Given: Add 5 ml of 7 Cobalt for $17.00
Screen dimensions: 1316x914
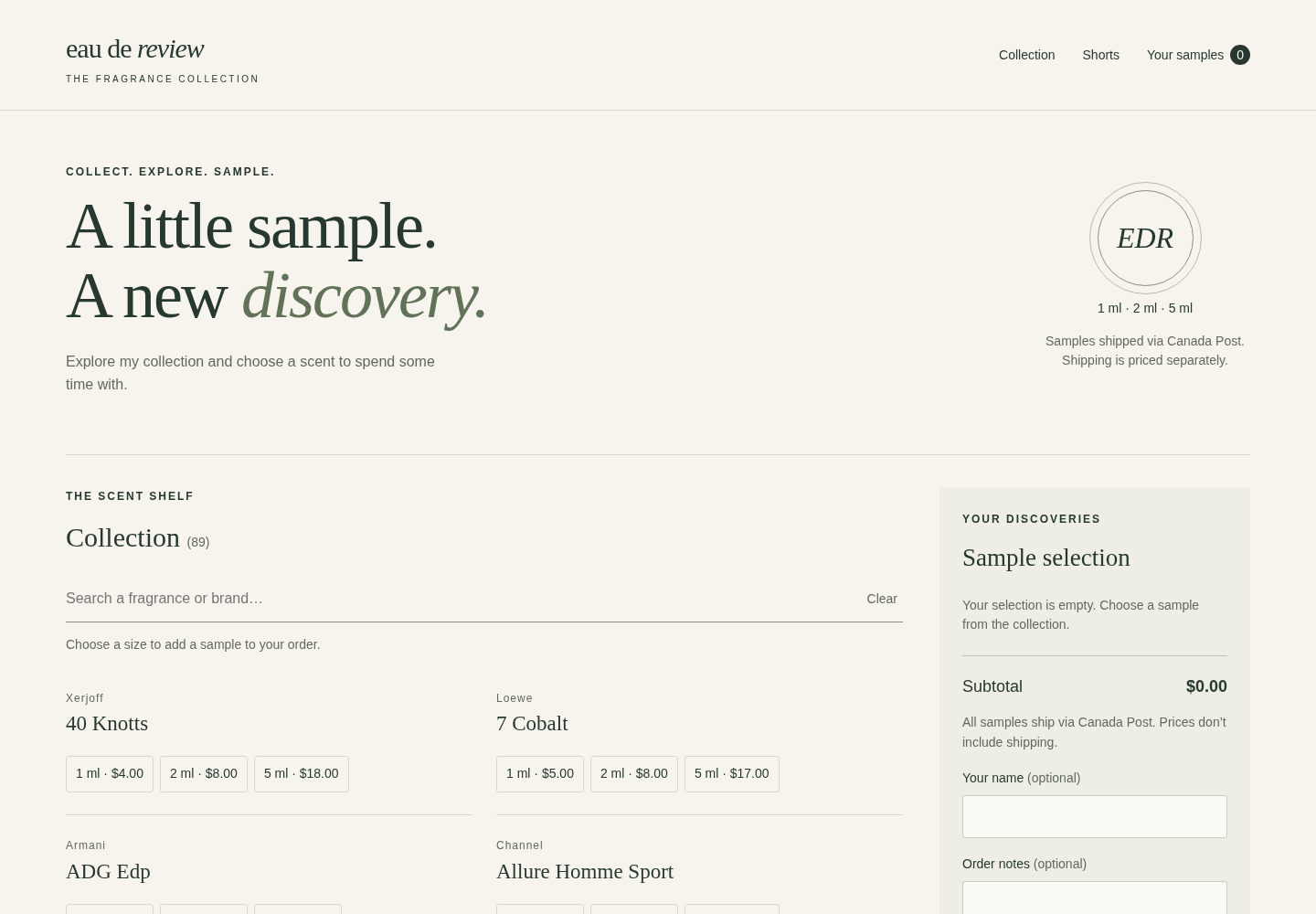Looking at the screenshot, I should click(x=732, y=773).
